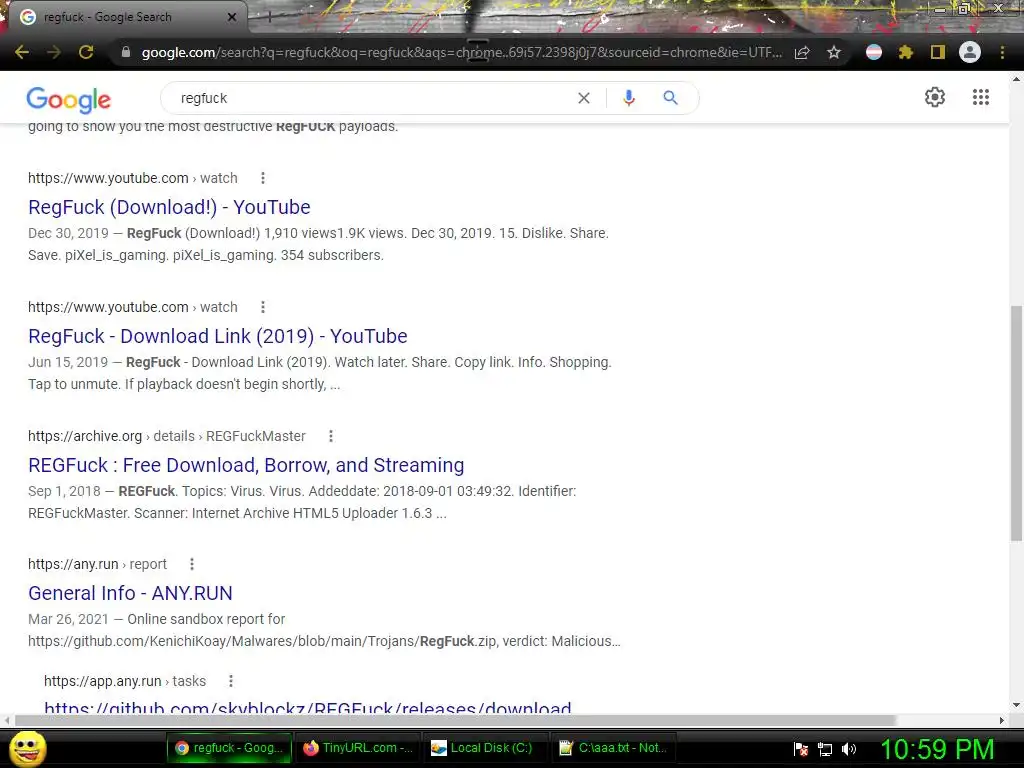Open the General Info - ANY.RUN link
The image size is (1024, 768).
tap(130, 593)
